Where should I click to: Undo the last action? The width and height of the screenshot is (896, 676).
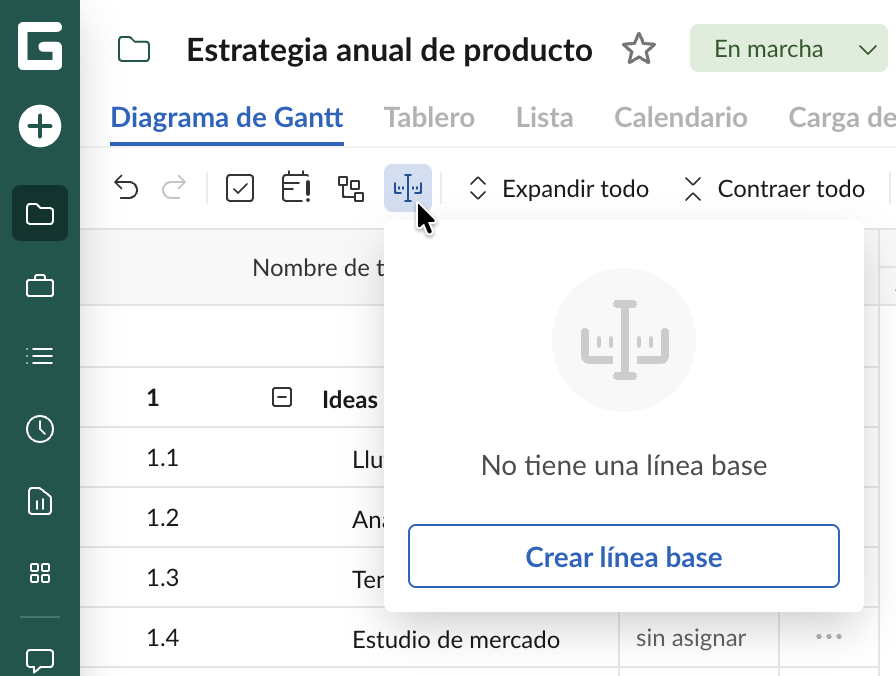point(126,188)
